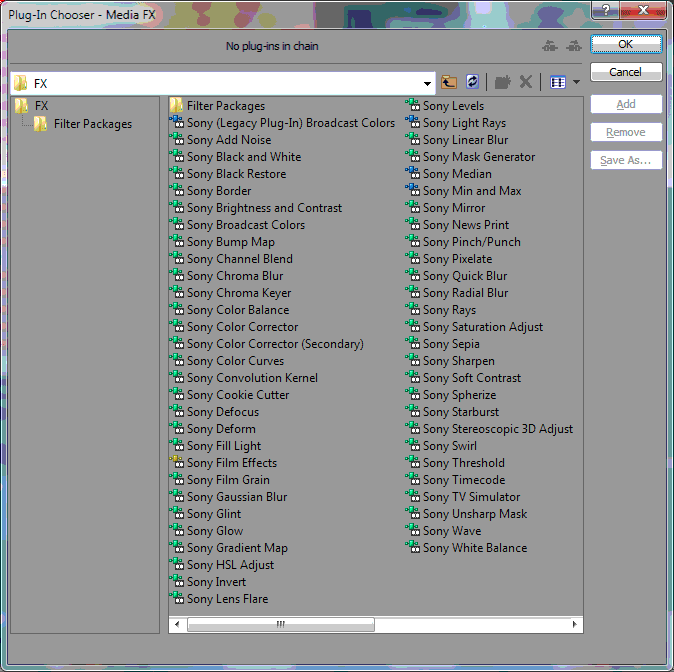This screenshot has width=674, height=672.
Task: Click Sony Fill Light entry
Action: coord(215,446)
